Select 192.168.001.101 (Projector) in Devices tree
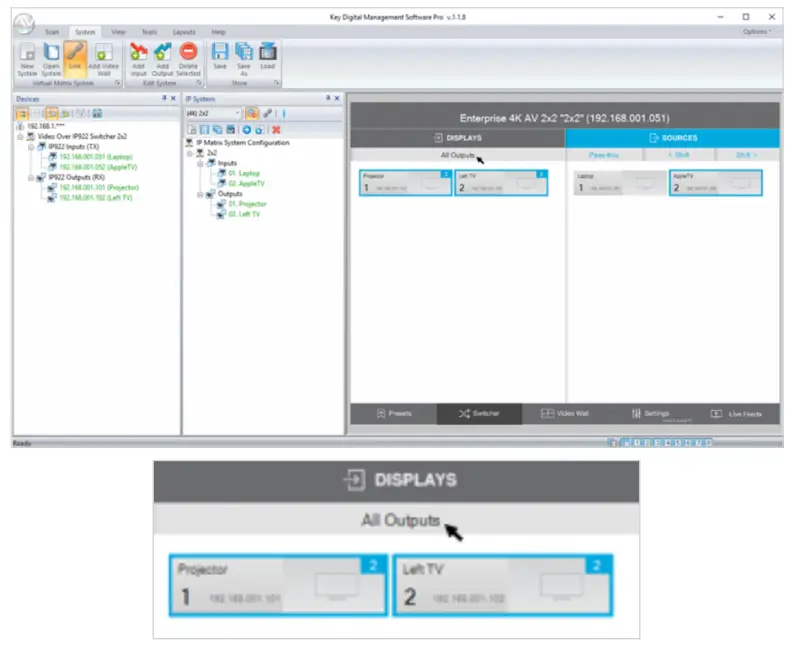 [99, 187]
